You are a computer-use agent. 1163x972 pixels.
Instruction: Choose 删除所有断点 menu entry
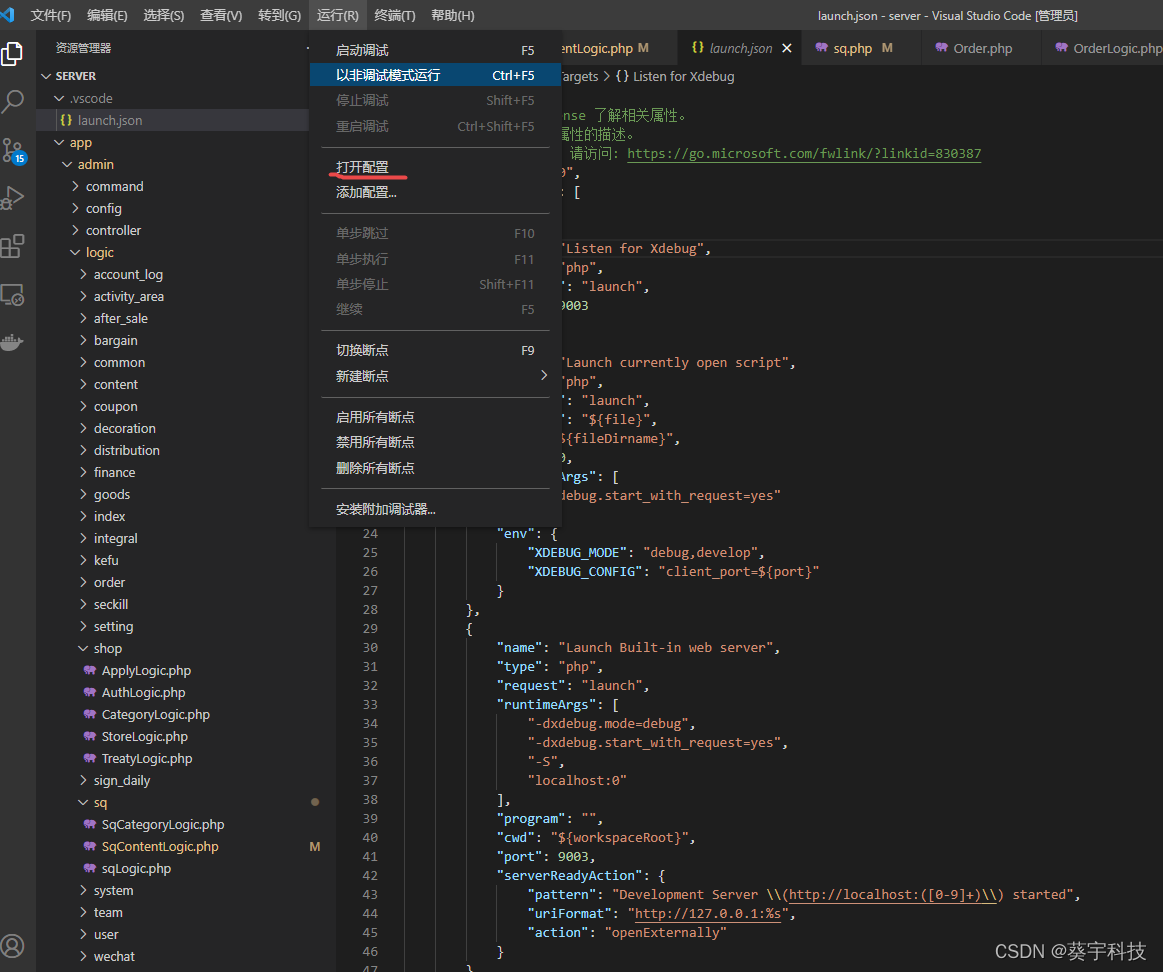[x=435, y=468]
